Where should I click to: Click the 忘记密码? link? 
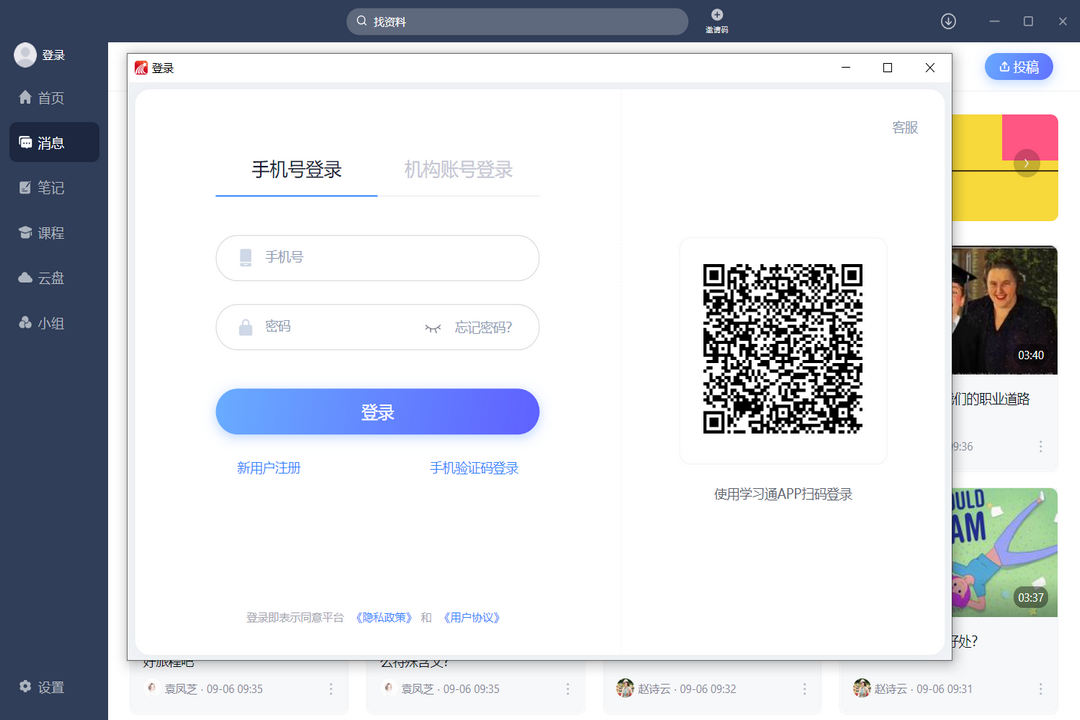pyautogui.click(x=483, y=328)
